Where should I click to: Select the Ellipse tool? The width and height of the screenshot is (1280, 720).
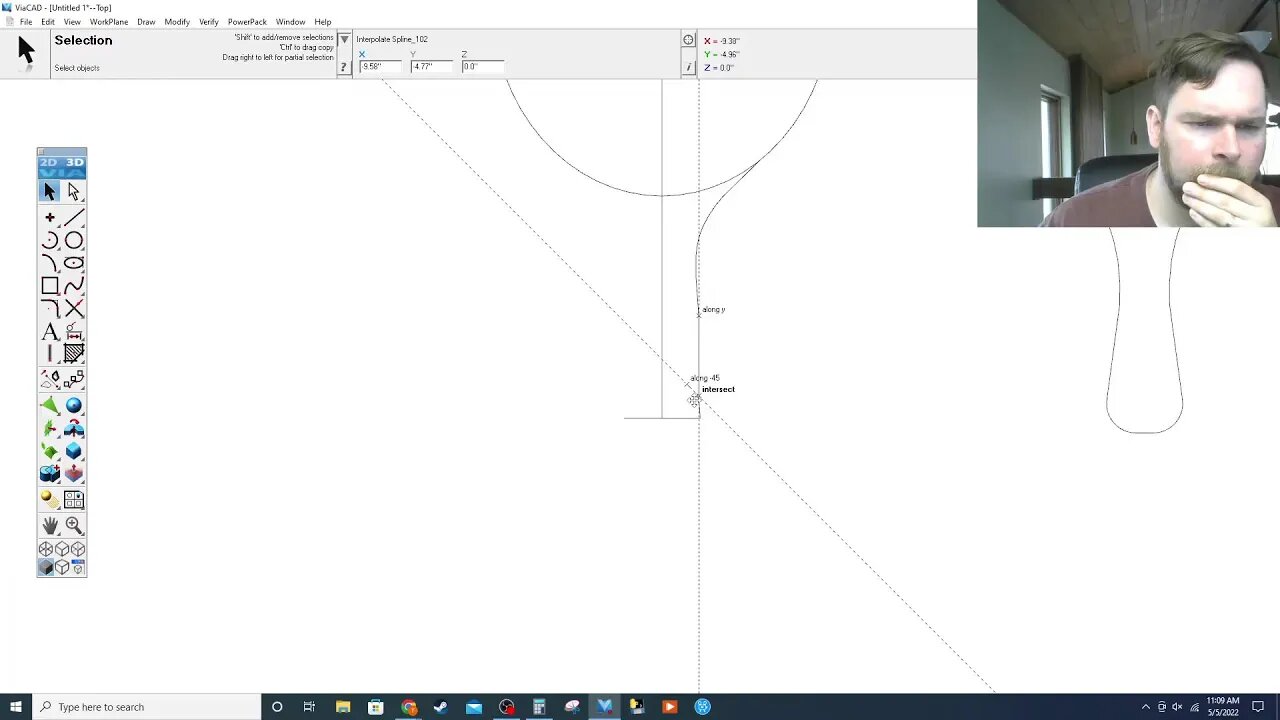pos(74,264)
